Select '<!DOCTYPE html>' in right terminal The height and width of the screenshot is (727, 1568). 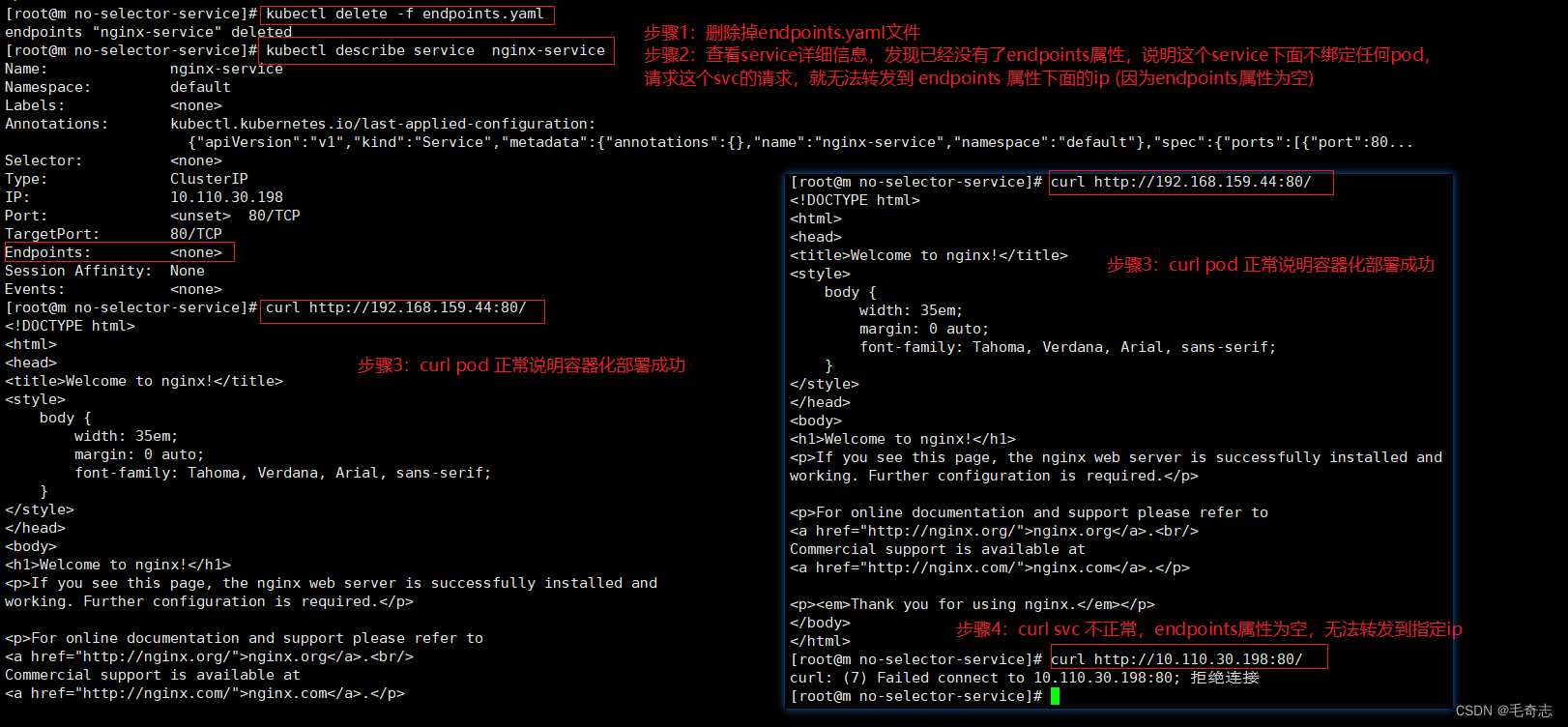point(855,200)
